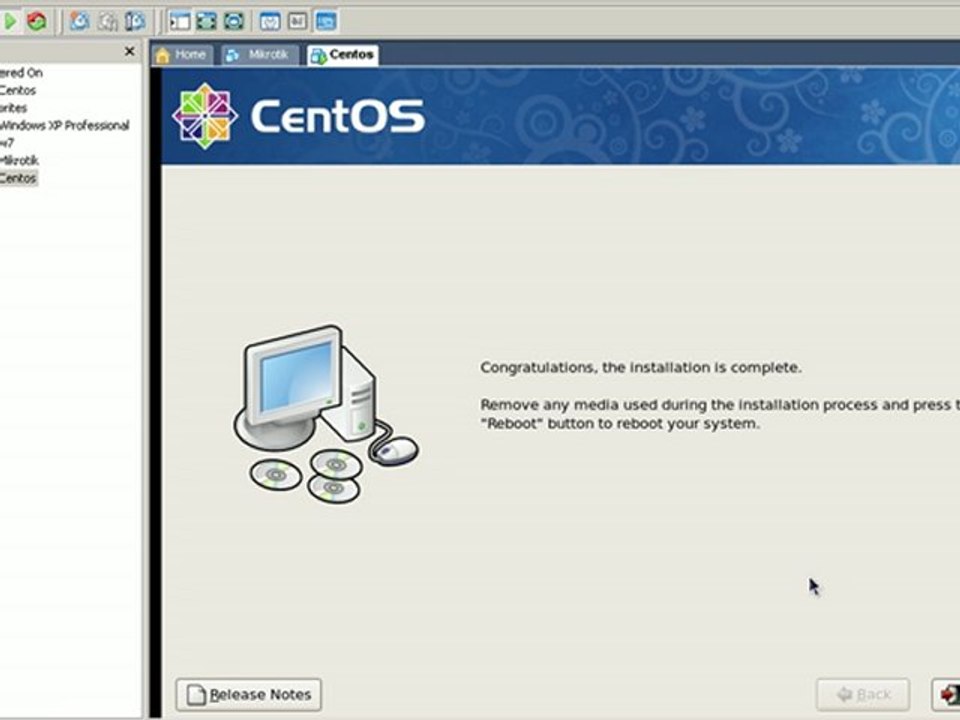Open Release Notes in installer

249,694
